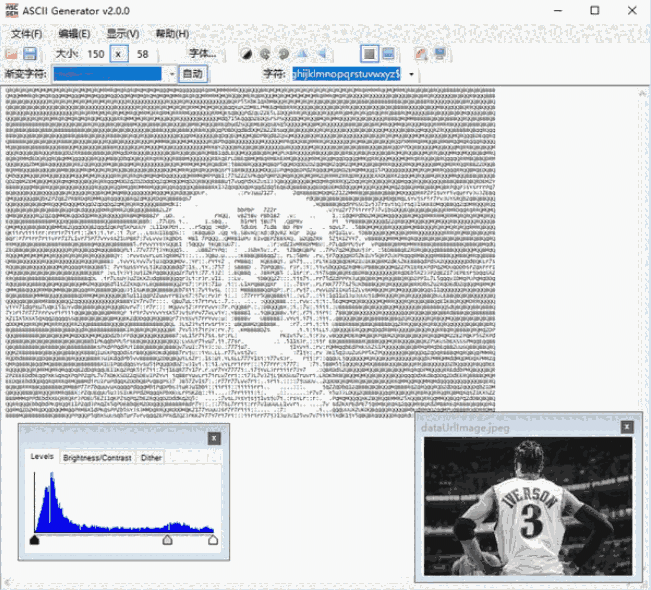Open the 显示(V) menu
This screenshot has height=590, width=651.
(x=123, y=33)
